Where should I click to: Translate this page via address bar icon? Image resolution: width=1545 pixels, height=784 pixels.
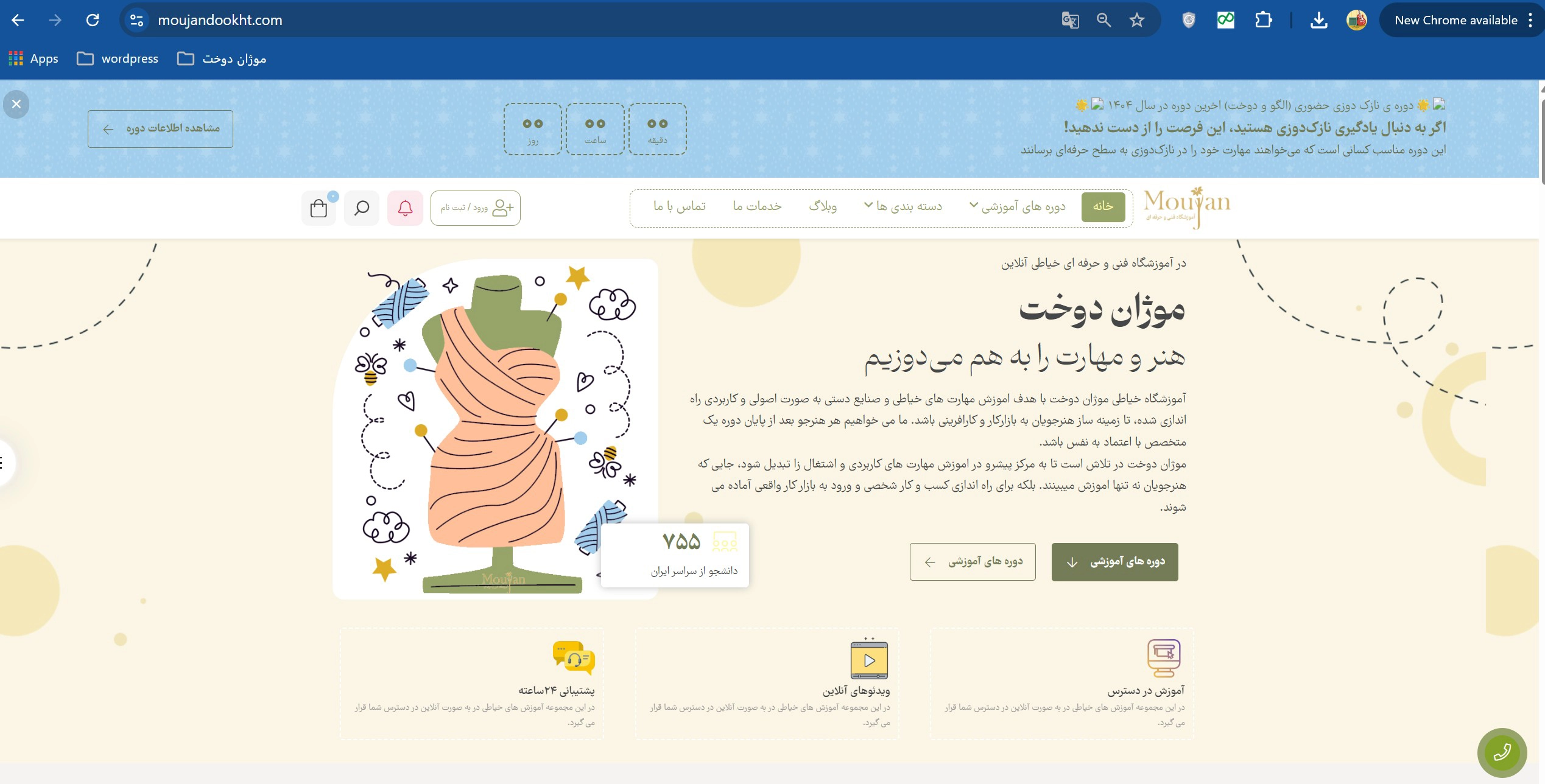(x=1070, y=20)
